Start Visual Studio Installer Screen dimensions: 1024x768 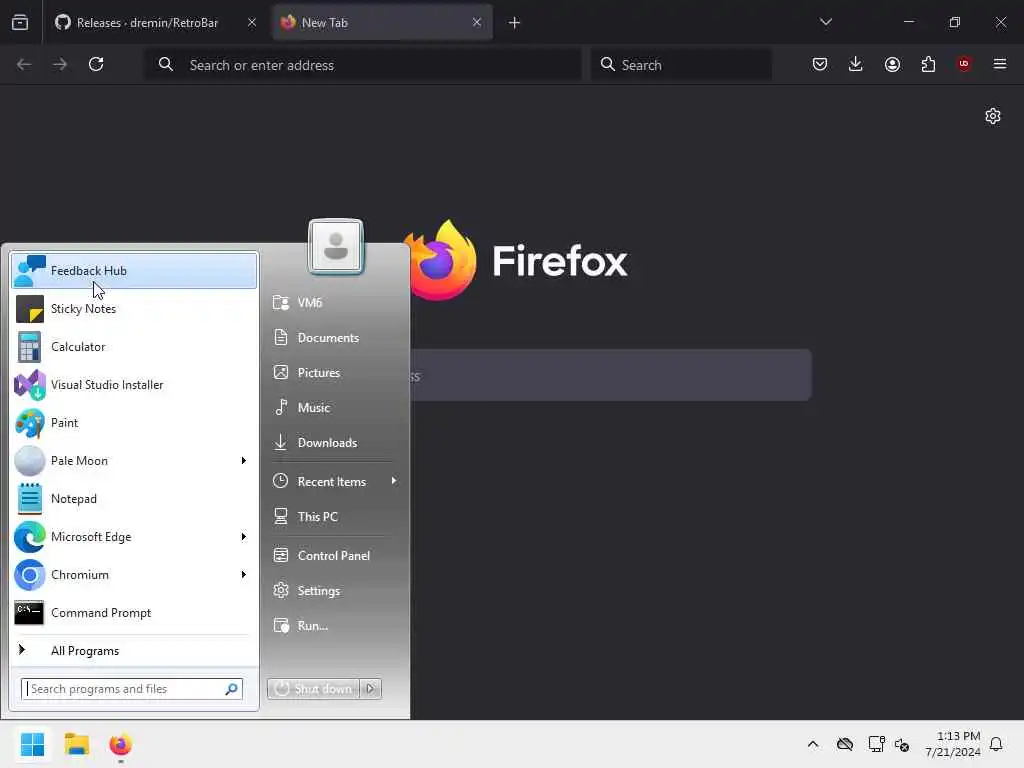pyautogui.click(x=134, y=385)
